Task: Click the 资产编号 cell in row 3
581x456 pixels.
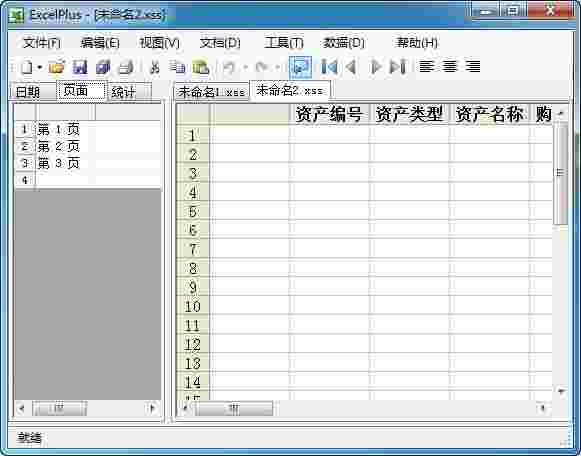Action: pos(329,173)
